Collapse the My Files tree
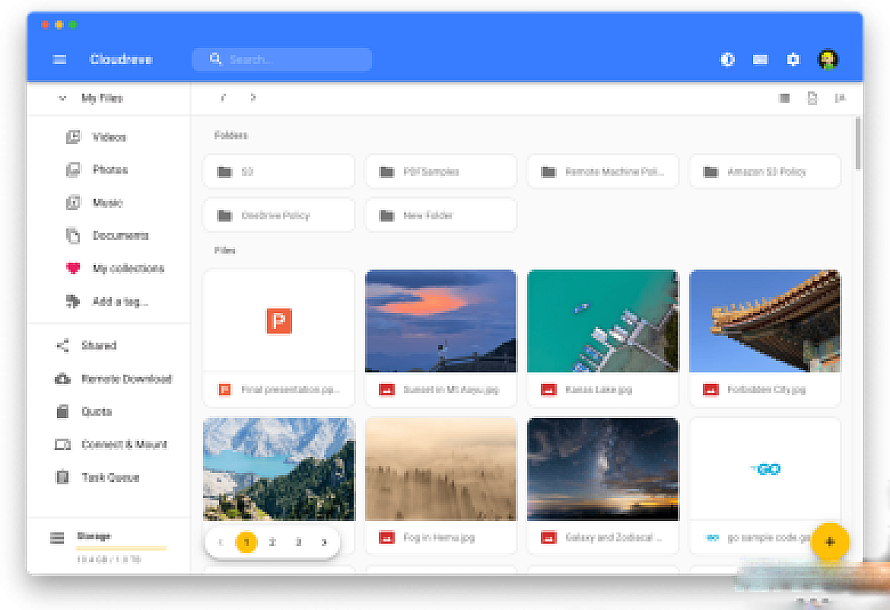Viewport: 890px width, 610px height. pyautogui.click(x=62, y=98)
